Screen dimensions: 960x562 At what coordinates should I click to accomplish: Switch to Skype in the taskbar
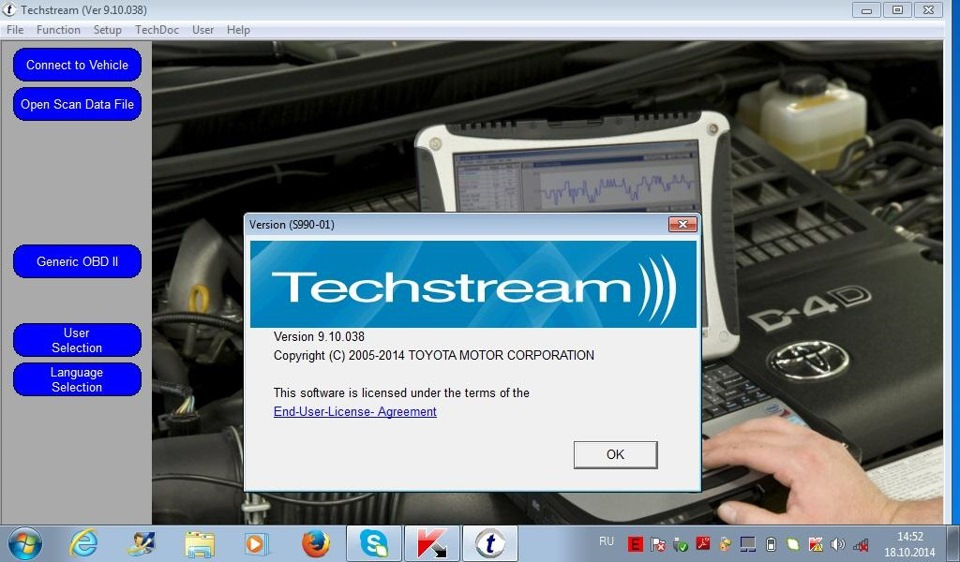(373, 544)
